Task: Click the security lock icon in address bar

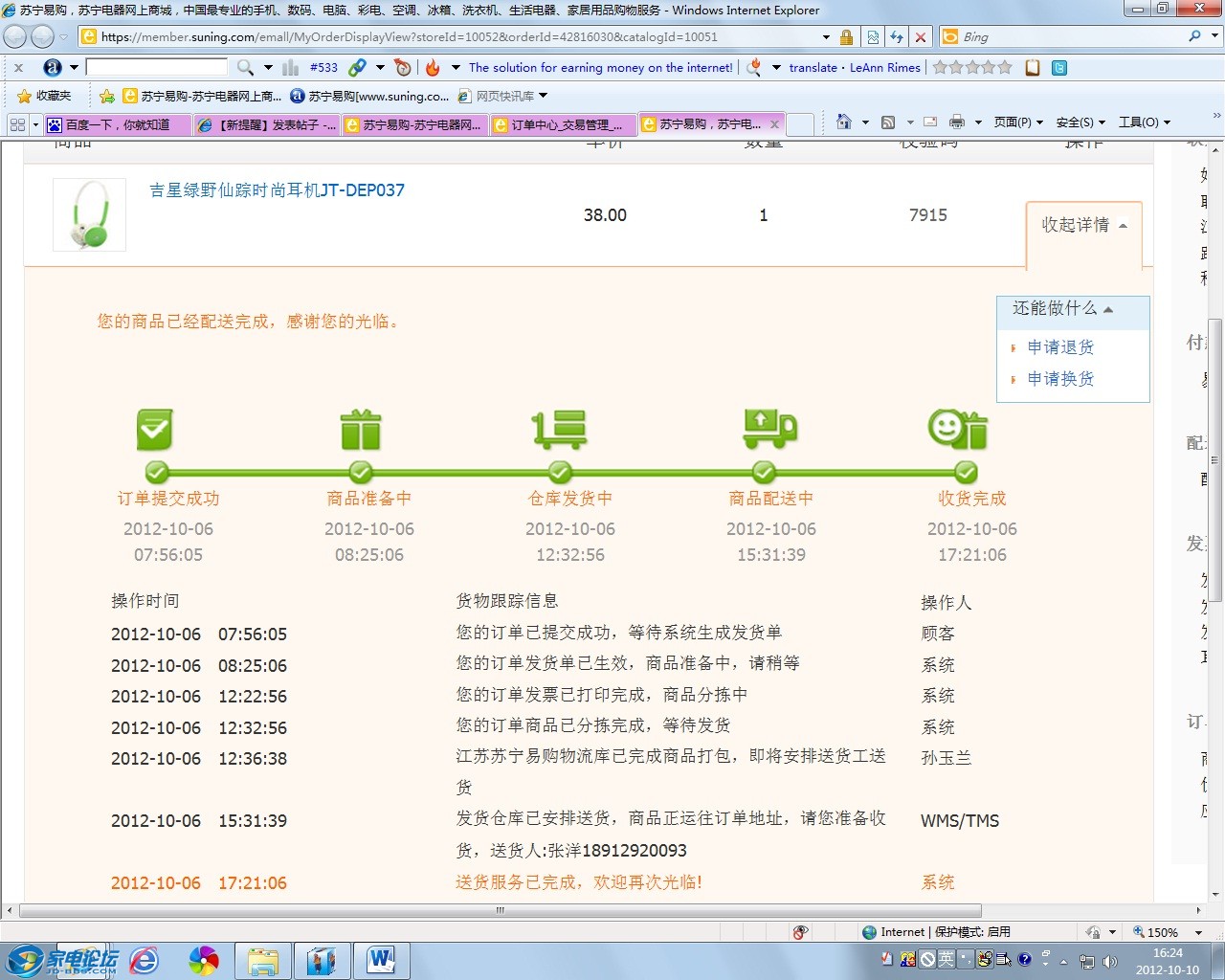Action: point(846,37)
